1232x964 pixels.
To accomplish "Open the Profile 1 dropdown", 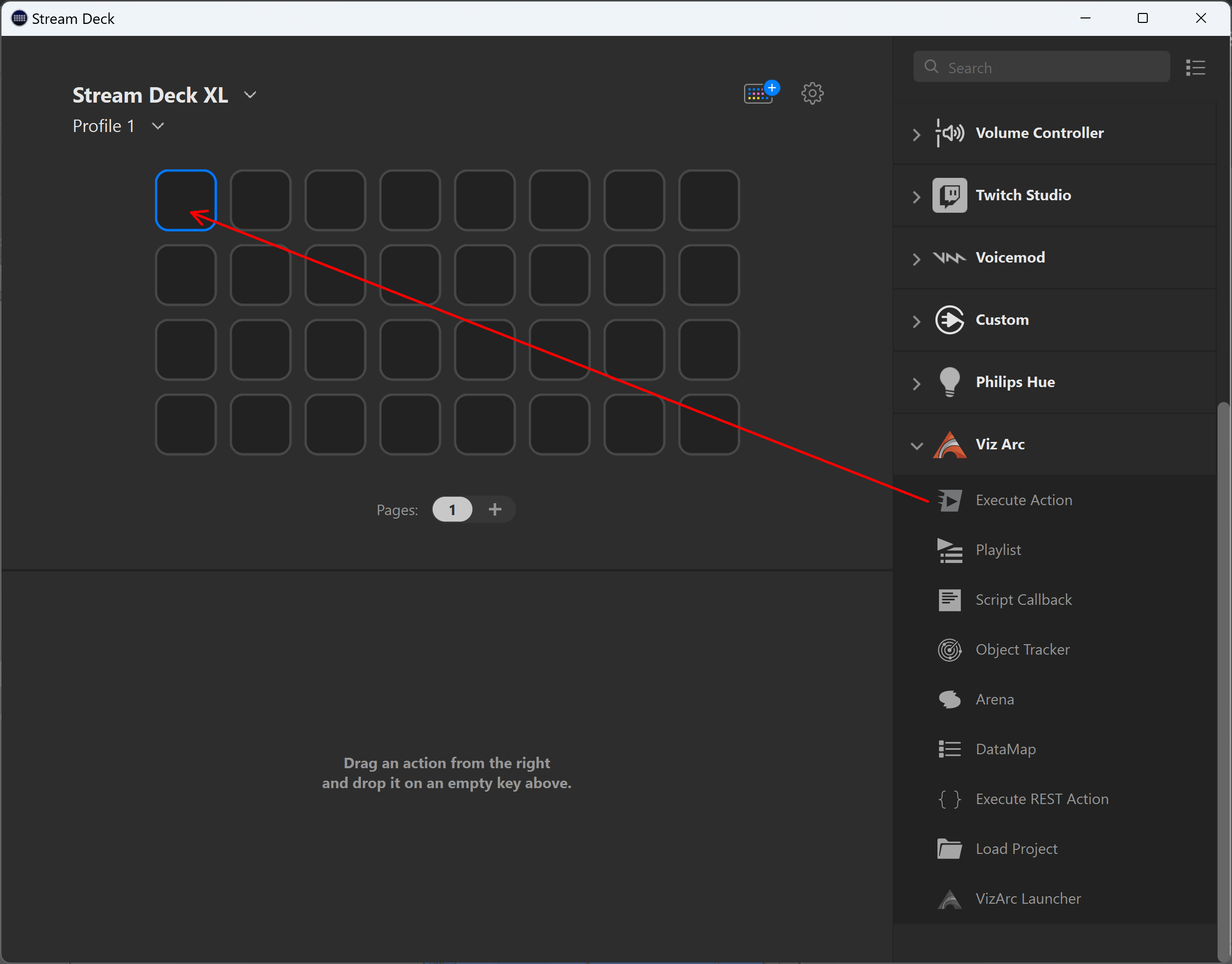I will coord(158,126).
